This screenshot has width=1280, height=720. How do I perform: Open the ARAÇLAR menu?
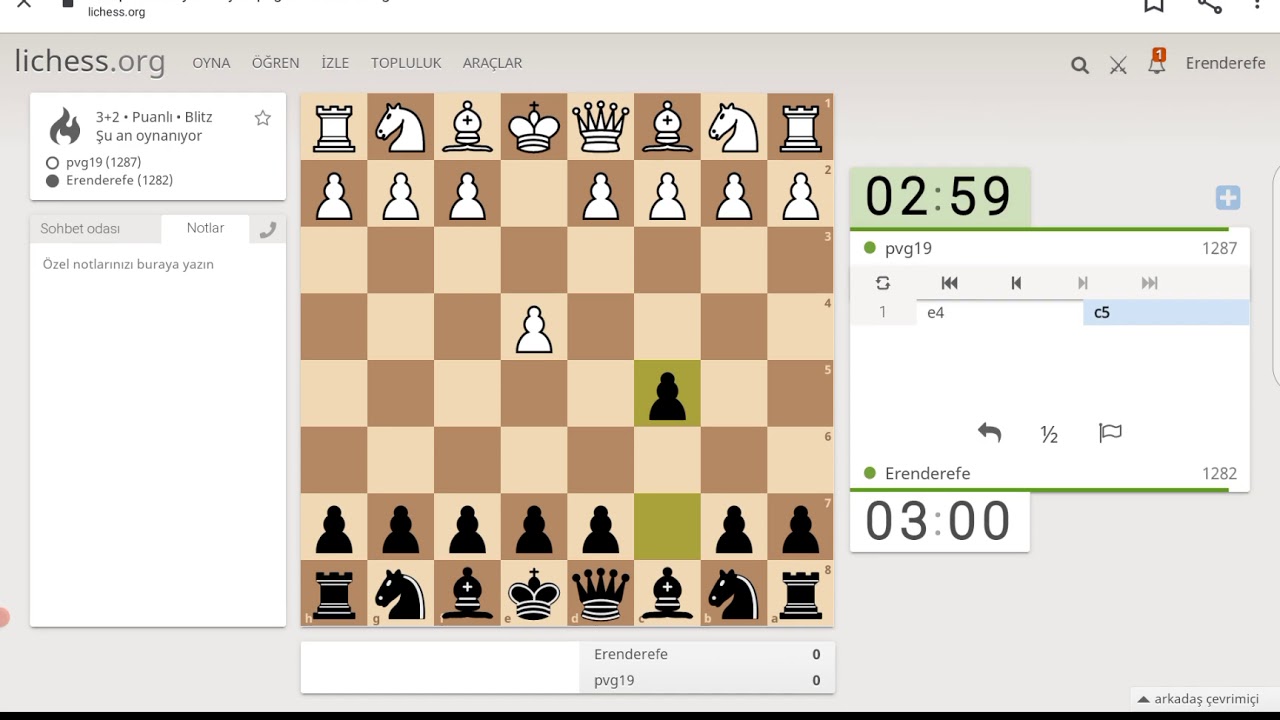point(492,63)
